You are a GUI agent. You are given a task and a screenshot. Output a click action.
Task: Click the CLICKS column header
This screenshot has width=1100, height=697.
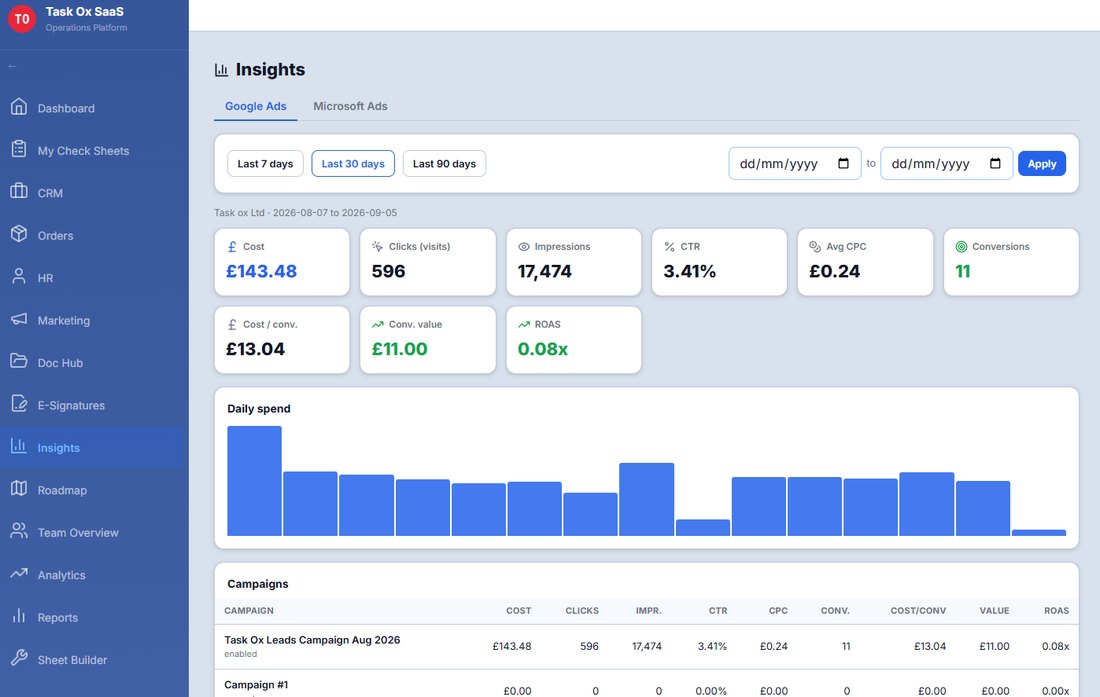point(582,611)
